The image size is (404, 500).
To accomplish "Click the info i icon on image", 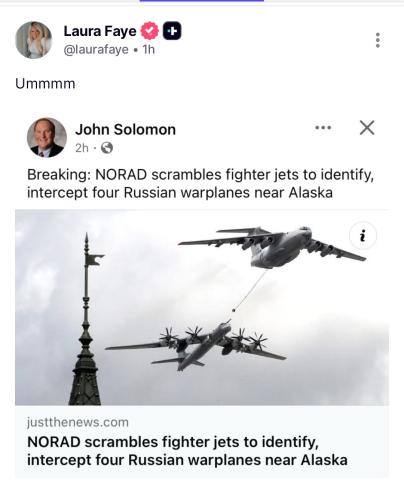I will 363,236.
